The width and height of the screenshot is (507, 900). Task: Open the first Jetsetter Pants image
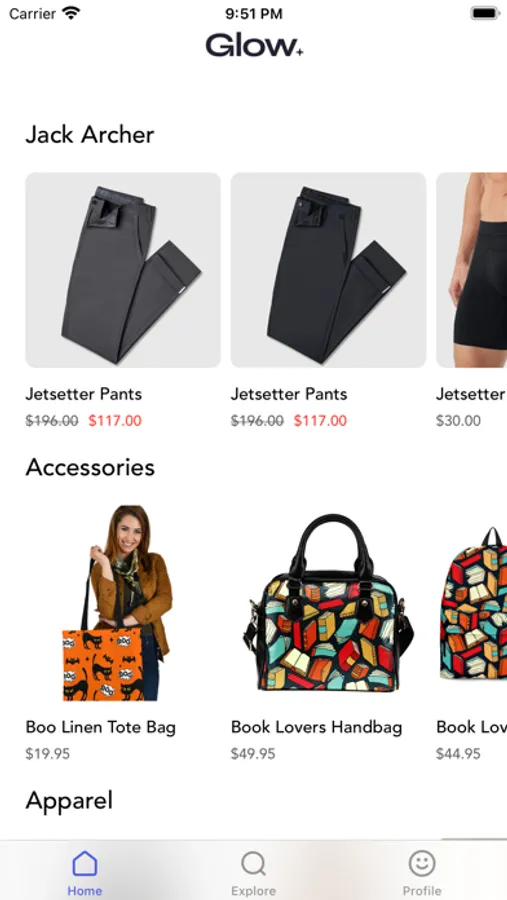123,270
